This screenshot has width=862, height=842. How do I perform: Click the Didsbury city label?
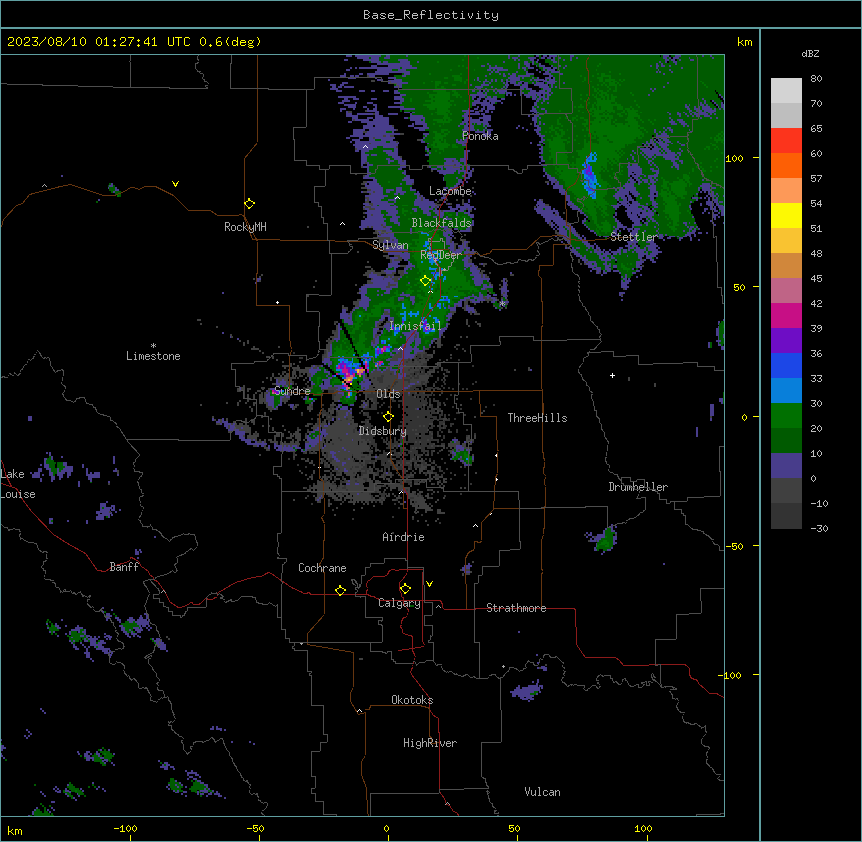click(383, 431)
